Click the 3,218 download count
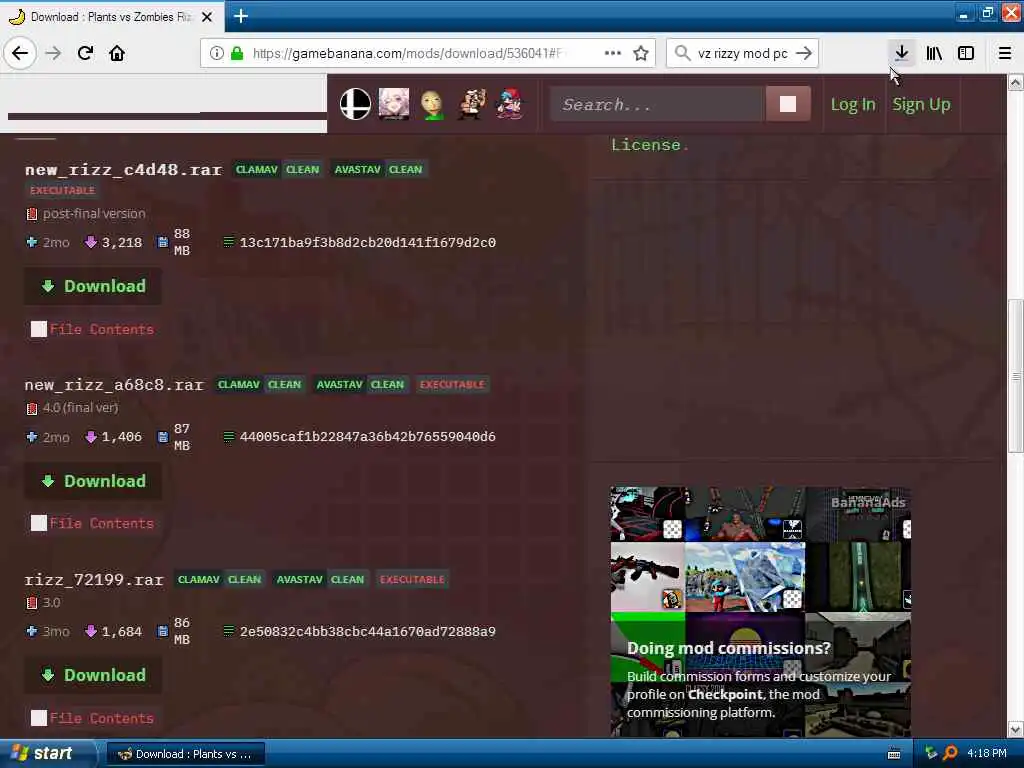The width and height of the screenshot is (1024, 768). coord(121,243)
